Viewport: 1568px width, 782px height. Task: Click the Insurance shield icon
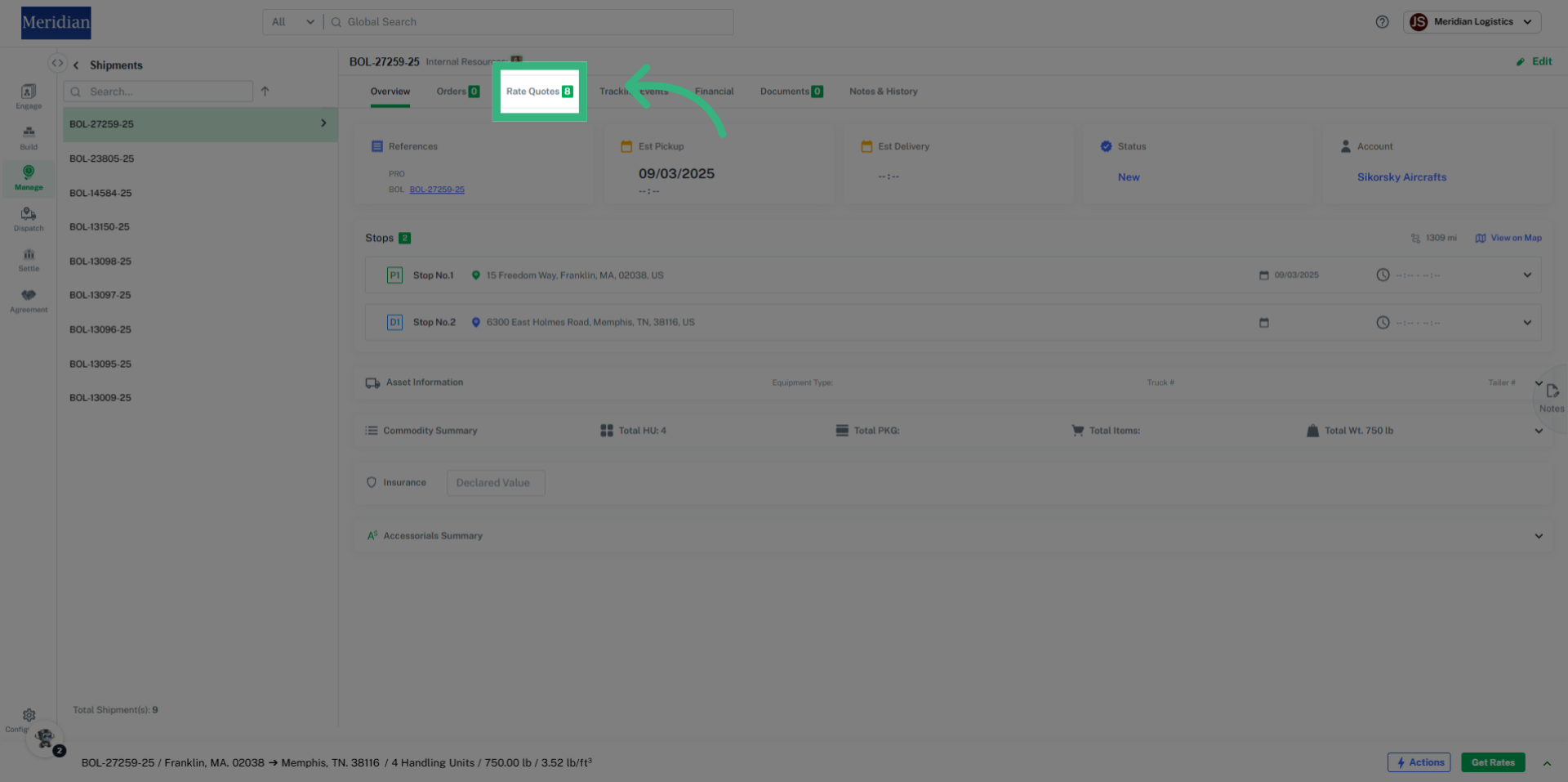click(372, 483)
